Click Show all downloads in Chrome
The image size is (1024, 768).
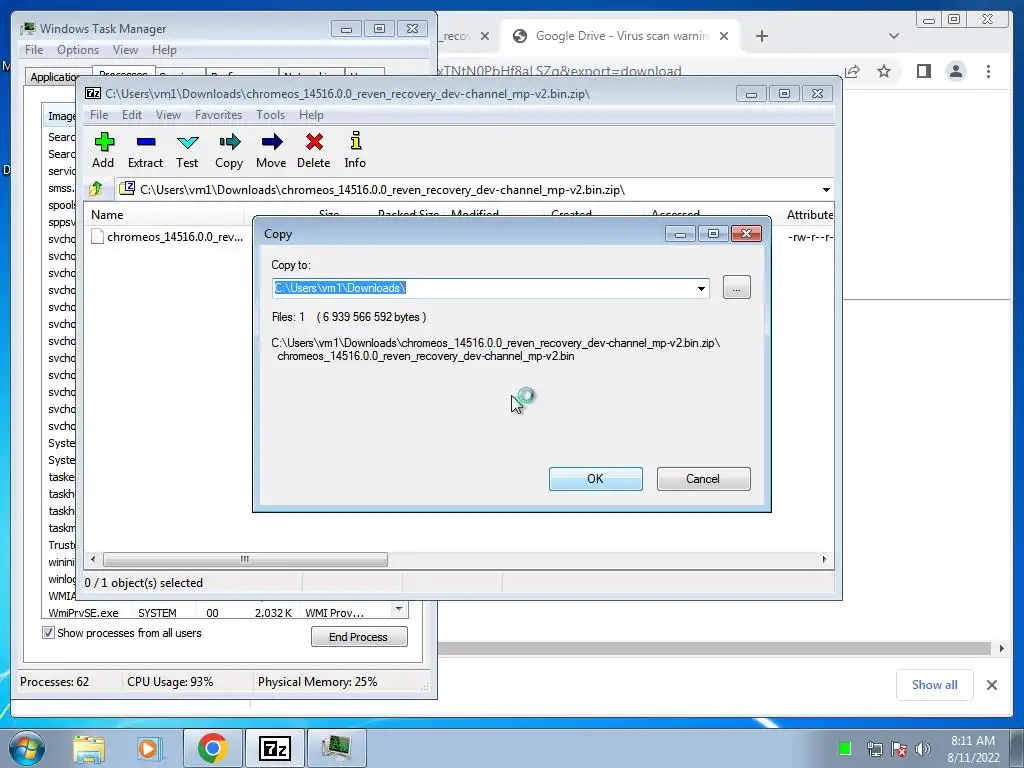[x=935, y=685]
